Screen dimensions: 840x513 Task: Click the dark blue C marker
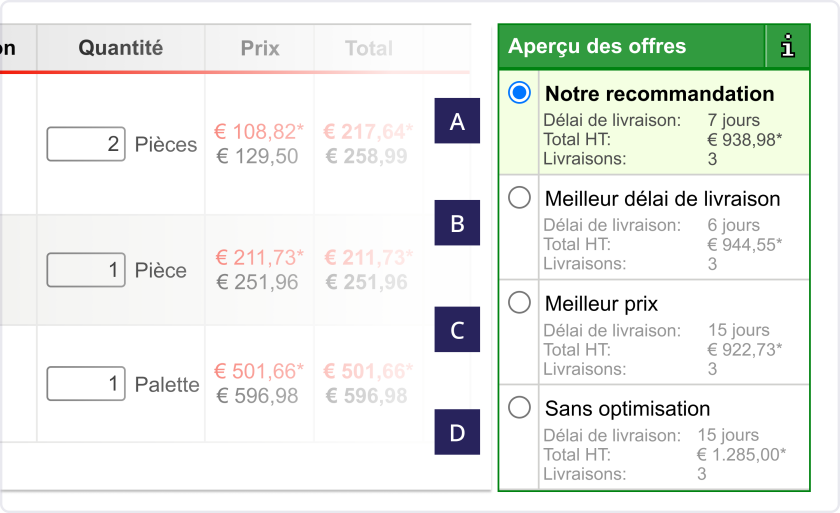pos(457,329)
